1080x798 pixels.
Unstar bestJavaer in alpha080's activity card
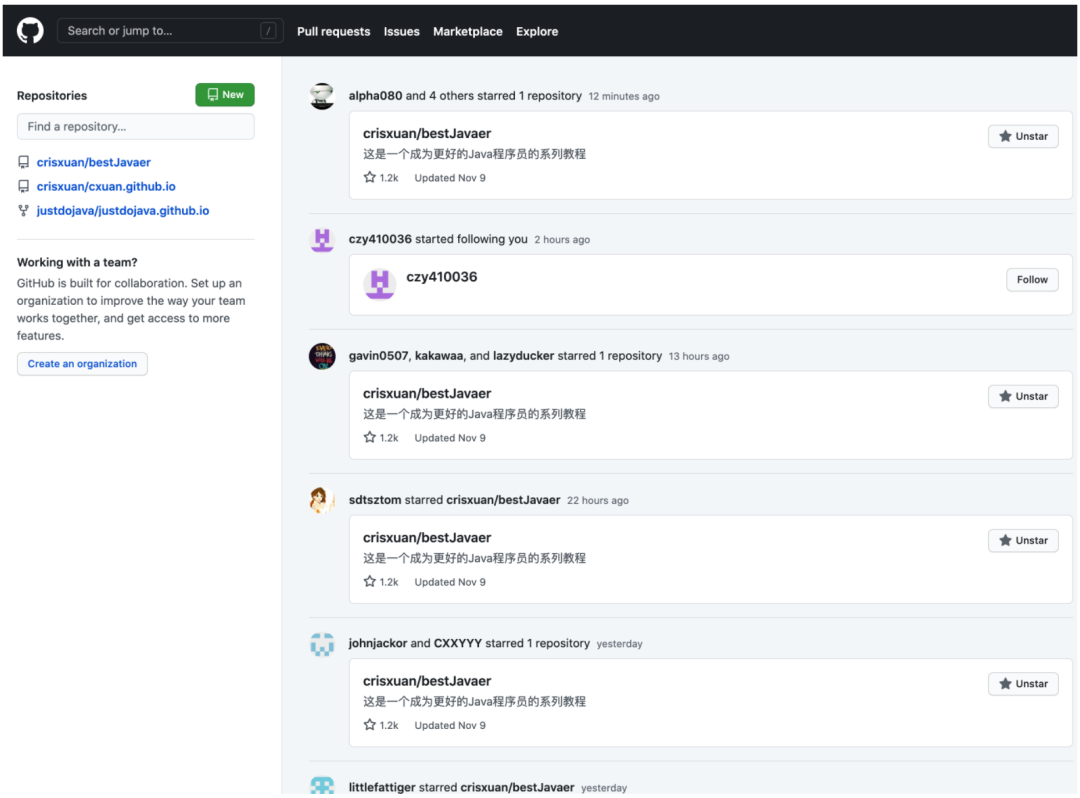tap(1023, 136)
